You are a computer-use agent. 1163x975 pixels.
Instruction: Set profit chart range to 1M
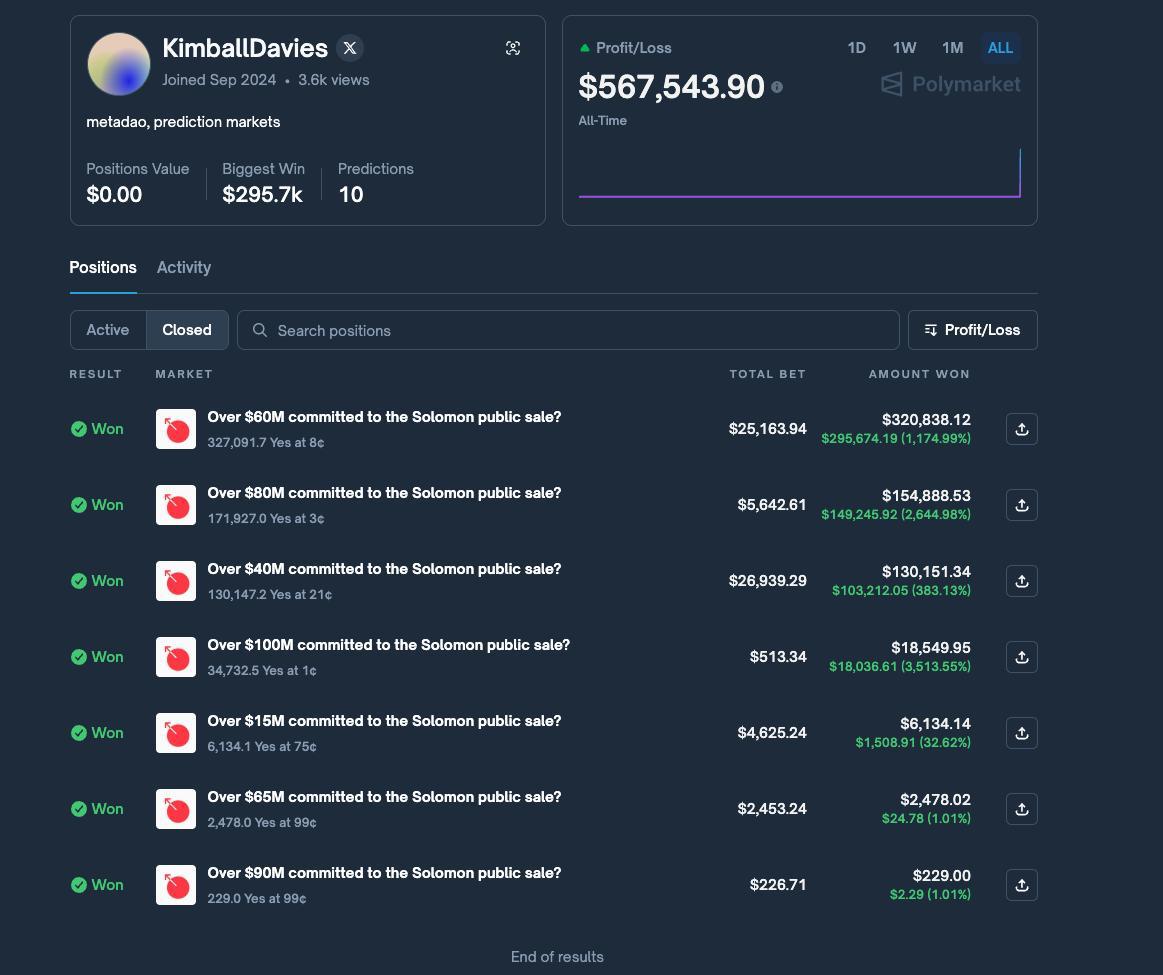click(952, 48)
